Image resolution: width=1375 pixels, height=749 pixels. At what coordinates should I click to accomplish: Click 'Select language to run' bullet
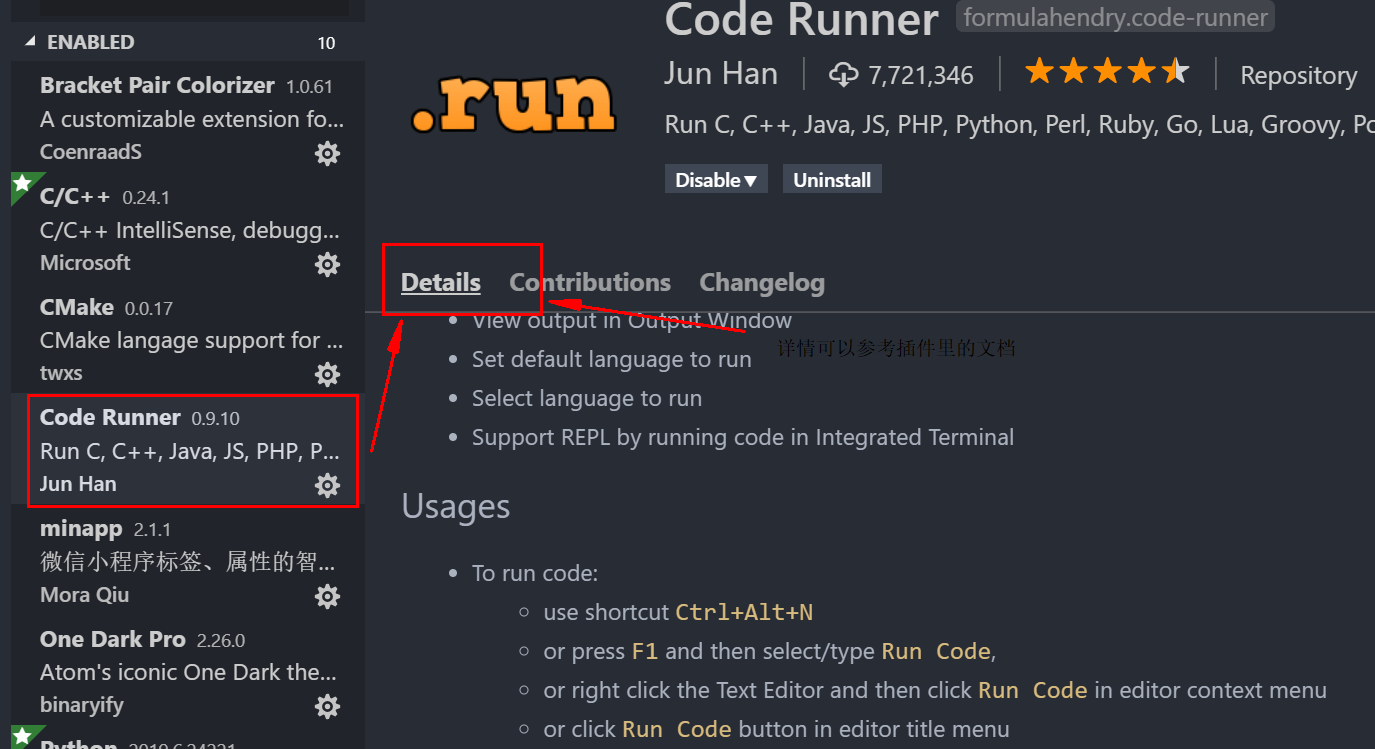587,398
